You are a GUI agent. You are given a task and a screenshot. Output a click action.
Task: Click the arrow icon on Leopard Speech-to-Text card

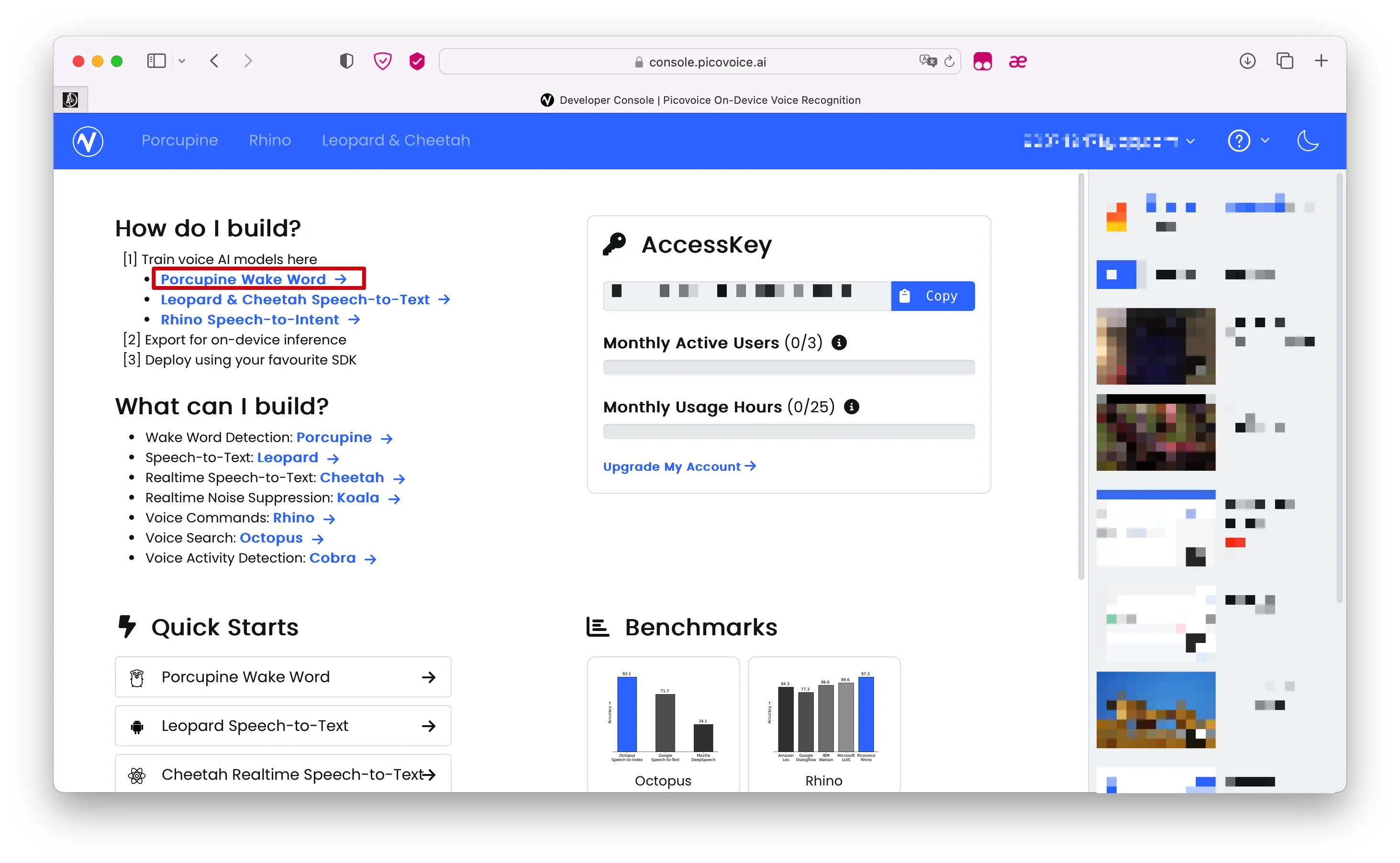click(x=429, y=726)
